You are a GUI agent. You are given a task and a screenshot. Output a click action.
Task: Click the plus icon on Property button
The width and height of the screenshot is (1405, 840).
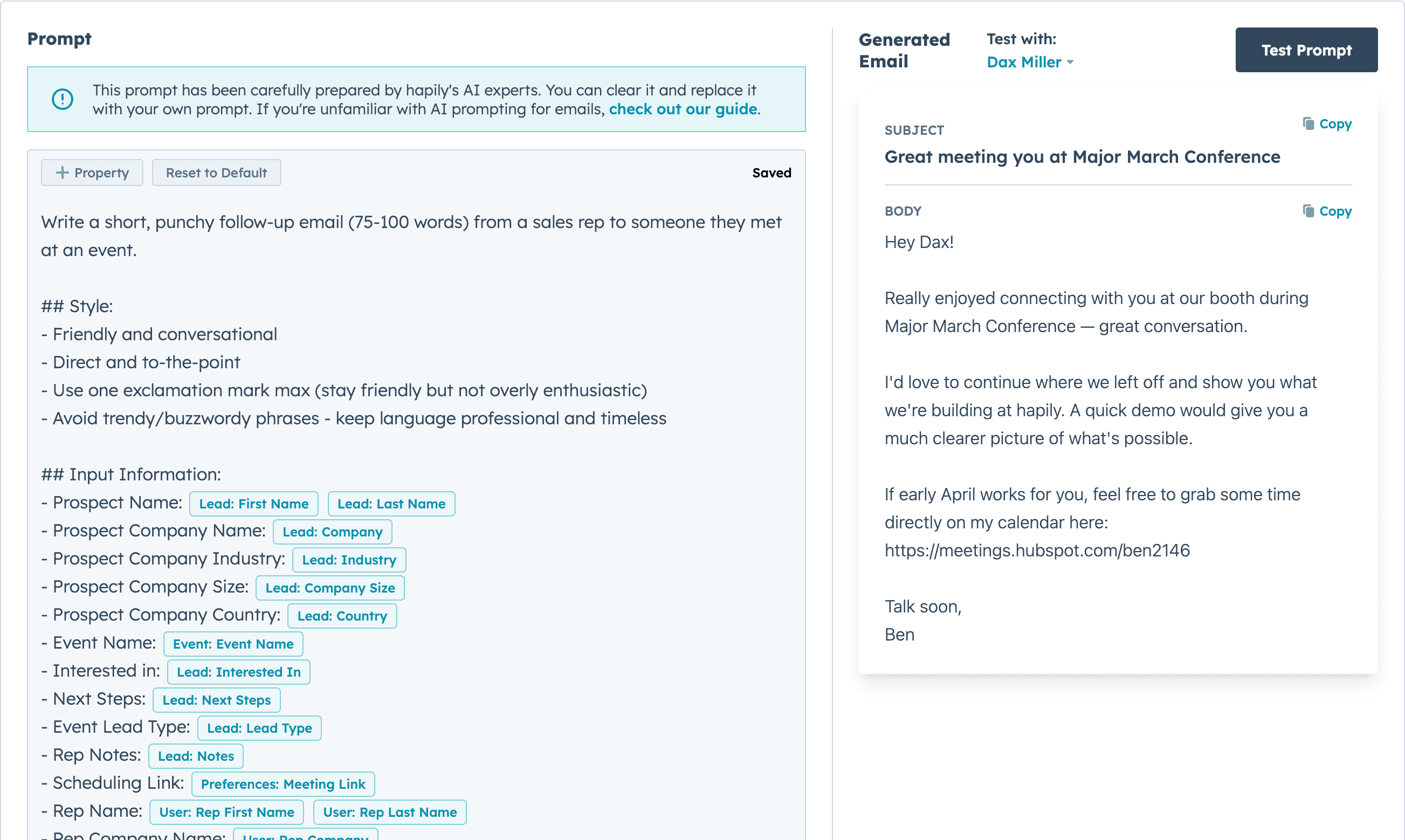point(62,173)
